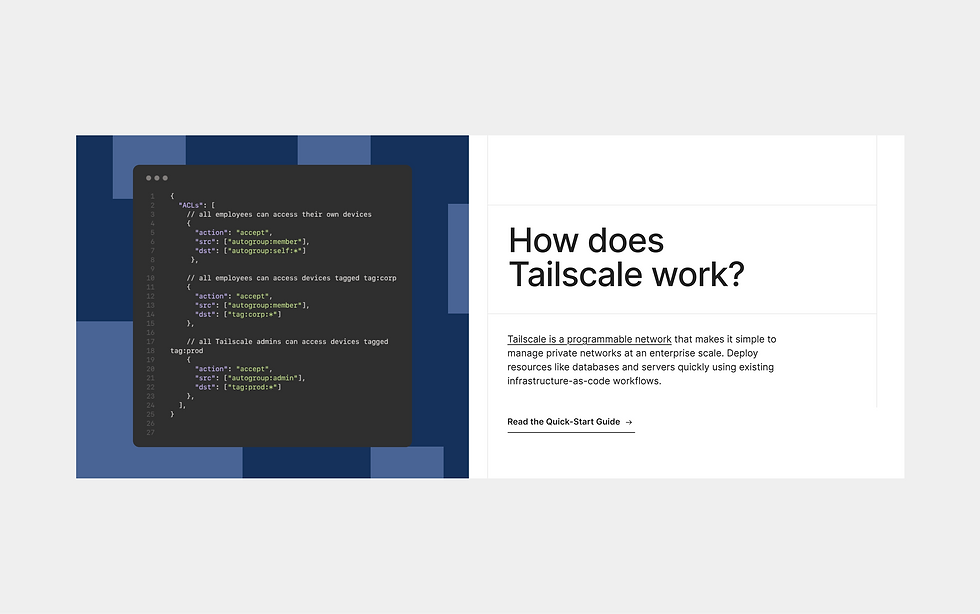Click the "tag:prod:*" destination value
The image size is (980, 614).
(x=252, y=387)
